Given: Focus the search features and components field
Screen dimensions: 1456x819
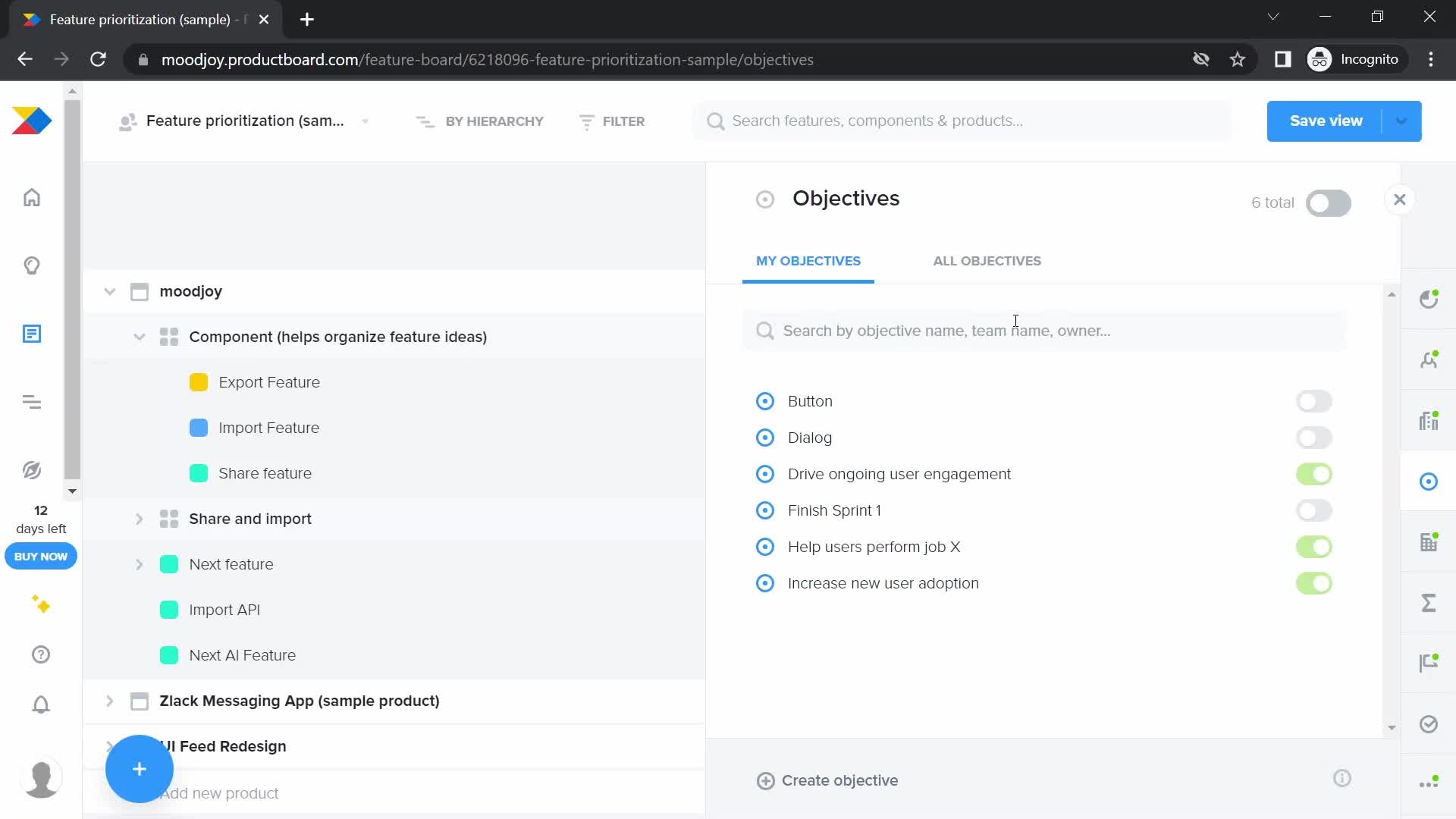Looking at the screenshot, I should 962,121.
